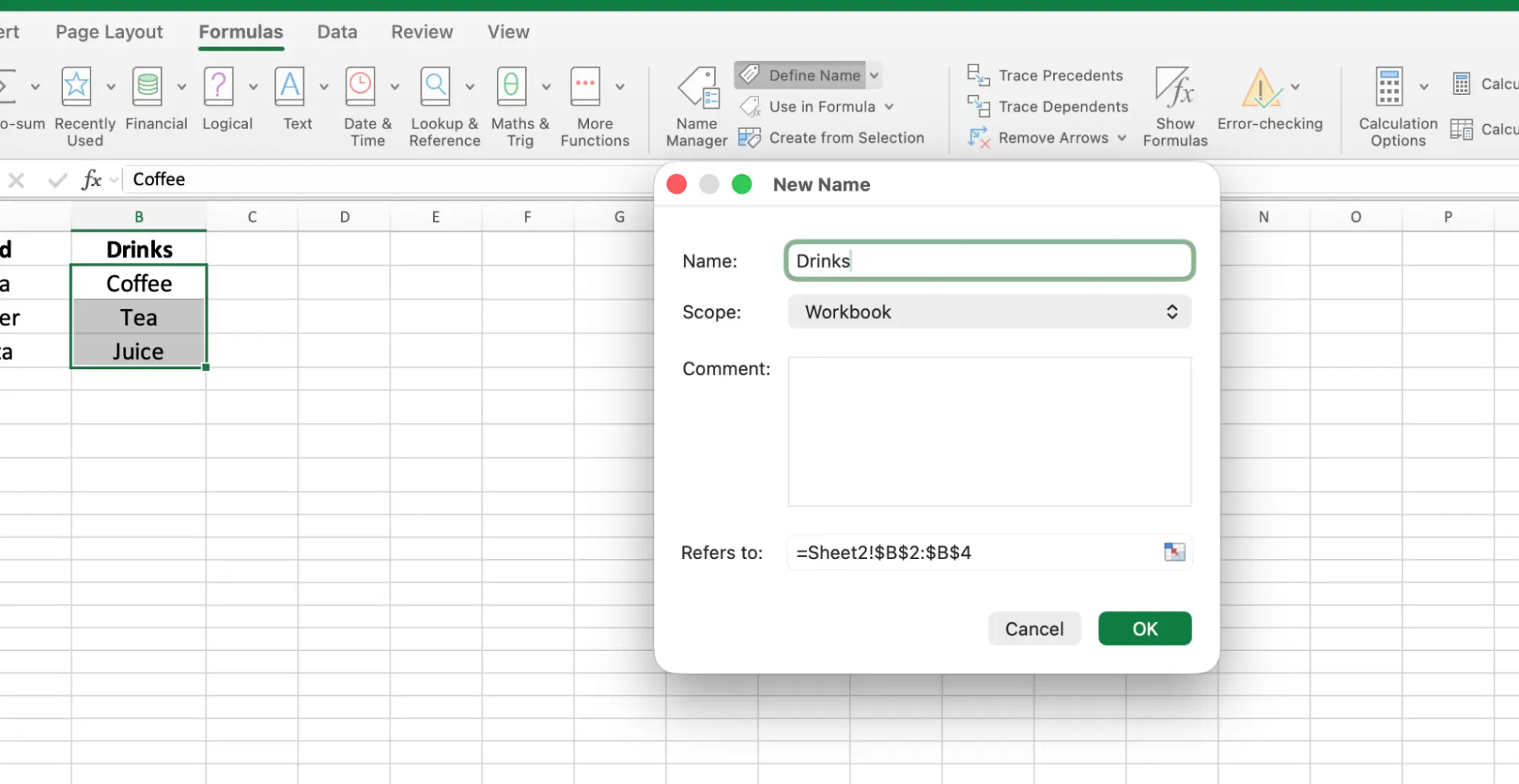
Task: Select the Lookup & Reference icon
Action: 435,87
